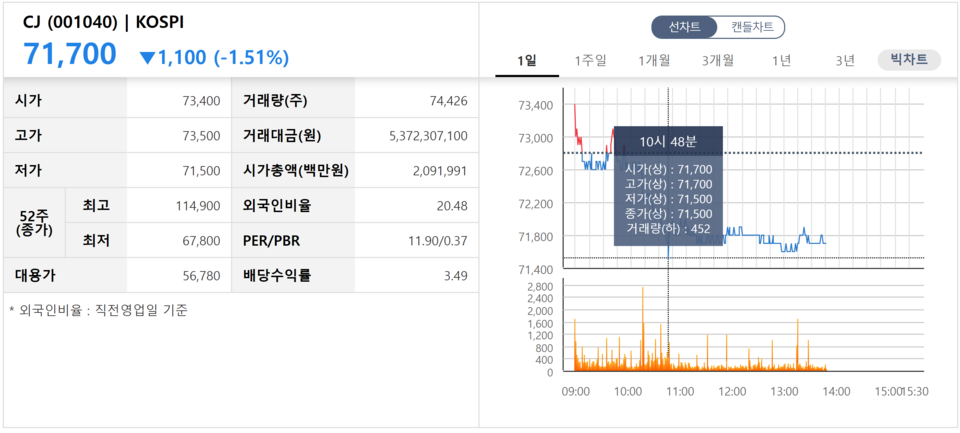Click the PER/PBR value 11.90/0.37
Image resolution: width=960 pixels, height=433 pixels.
pyautogui.click(x=438, y=241)
